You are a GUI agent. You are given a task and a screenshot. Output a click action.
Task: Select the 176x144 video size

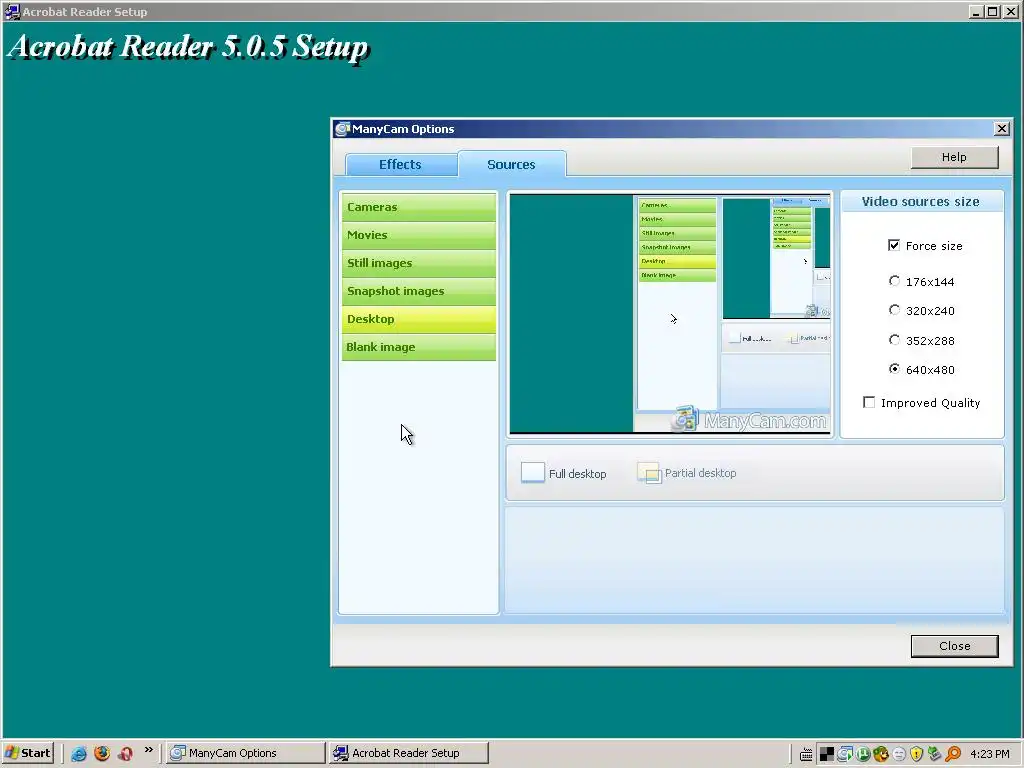(895, 281)
